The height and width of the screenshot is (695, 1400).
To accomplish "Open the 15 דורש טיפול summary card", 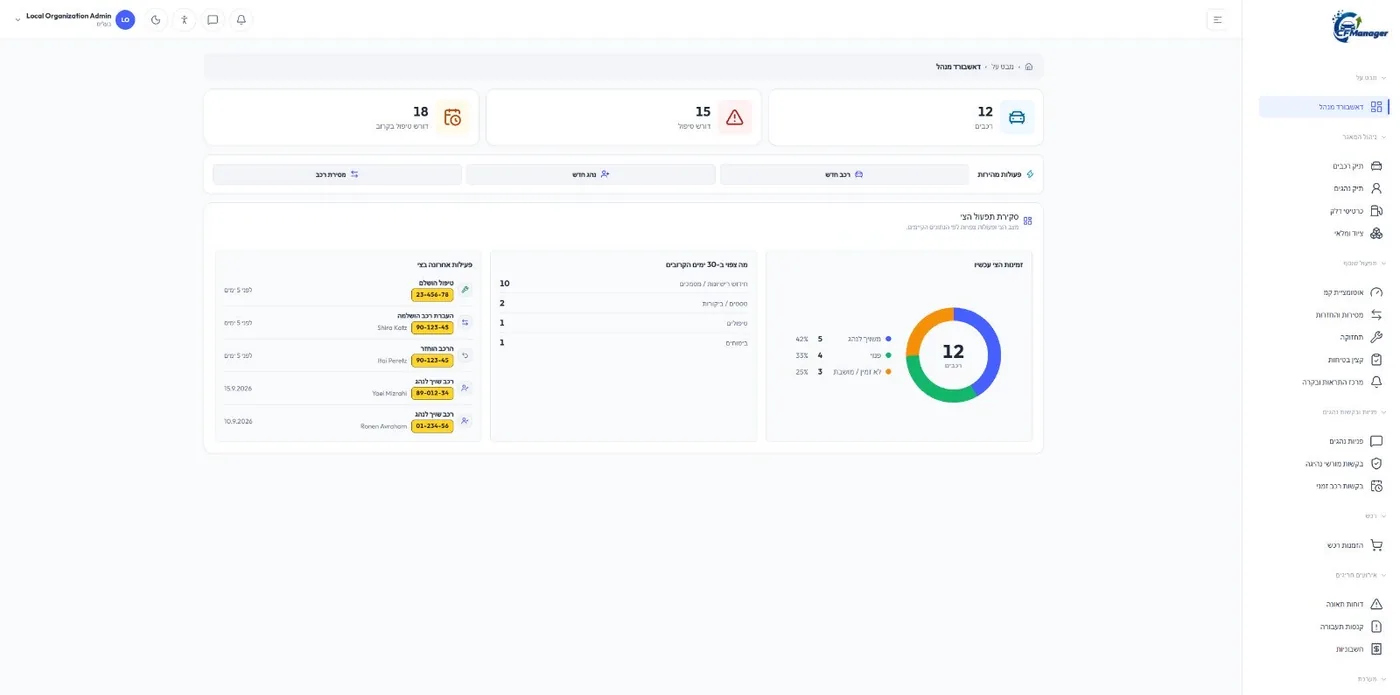I will click(624, 118).
